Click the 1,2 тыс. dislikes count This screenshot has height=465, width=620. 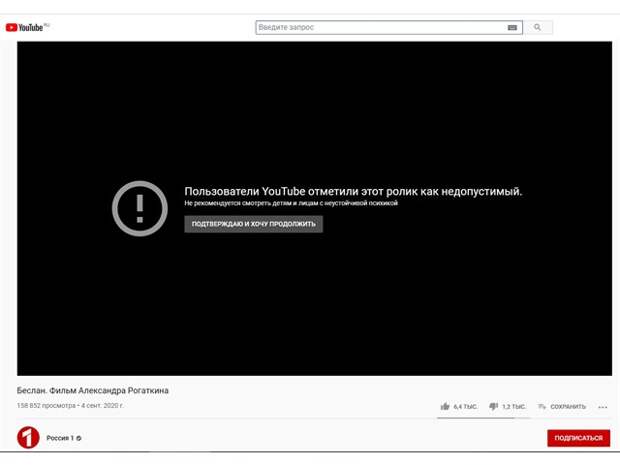tap(514, 406)
